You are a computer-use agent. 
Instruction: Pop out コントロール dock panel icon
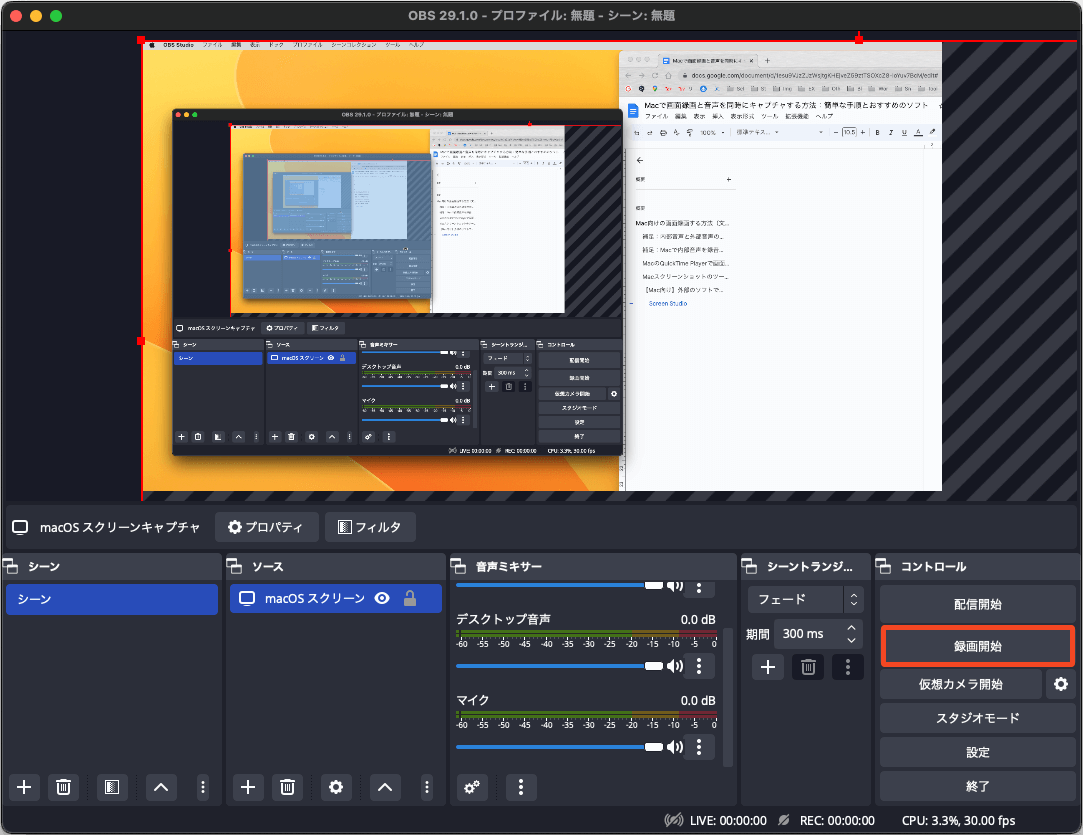coord(883,566)
